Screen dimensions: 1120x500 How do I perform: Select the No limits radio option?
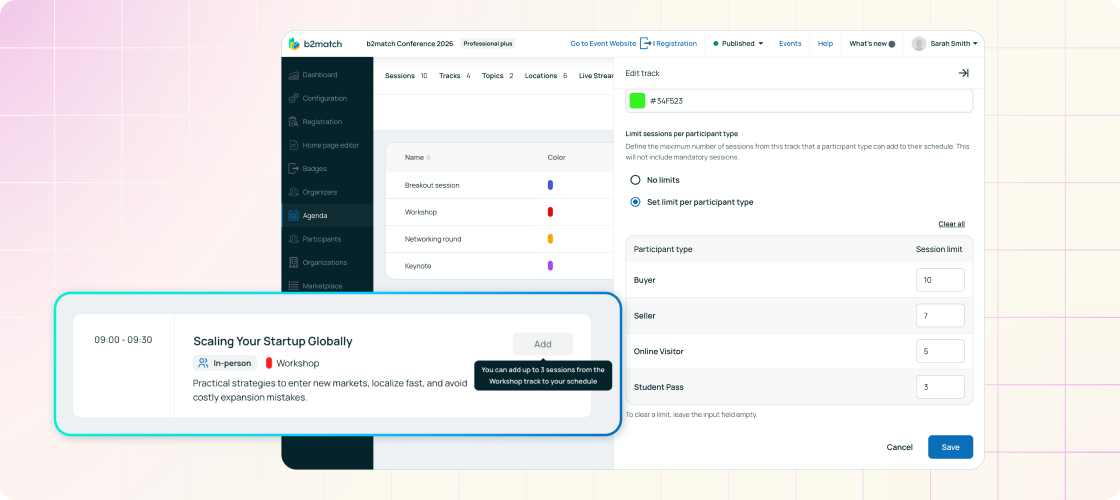click(635, 180)
